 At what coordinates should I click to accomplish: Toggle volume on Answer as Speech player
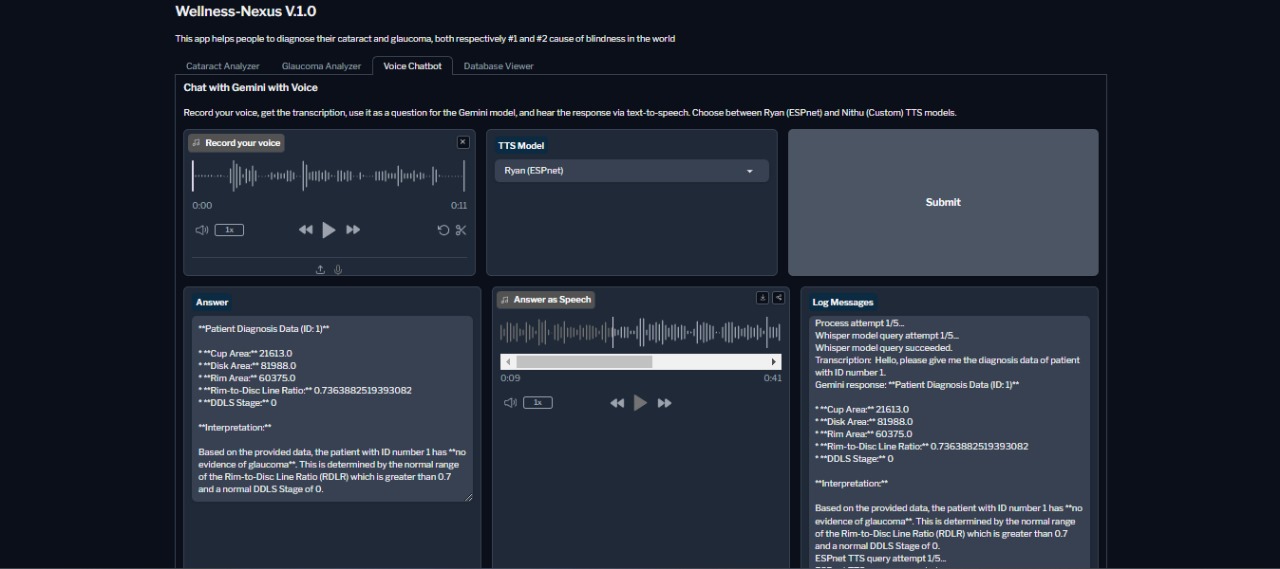(x=510, y=403)
